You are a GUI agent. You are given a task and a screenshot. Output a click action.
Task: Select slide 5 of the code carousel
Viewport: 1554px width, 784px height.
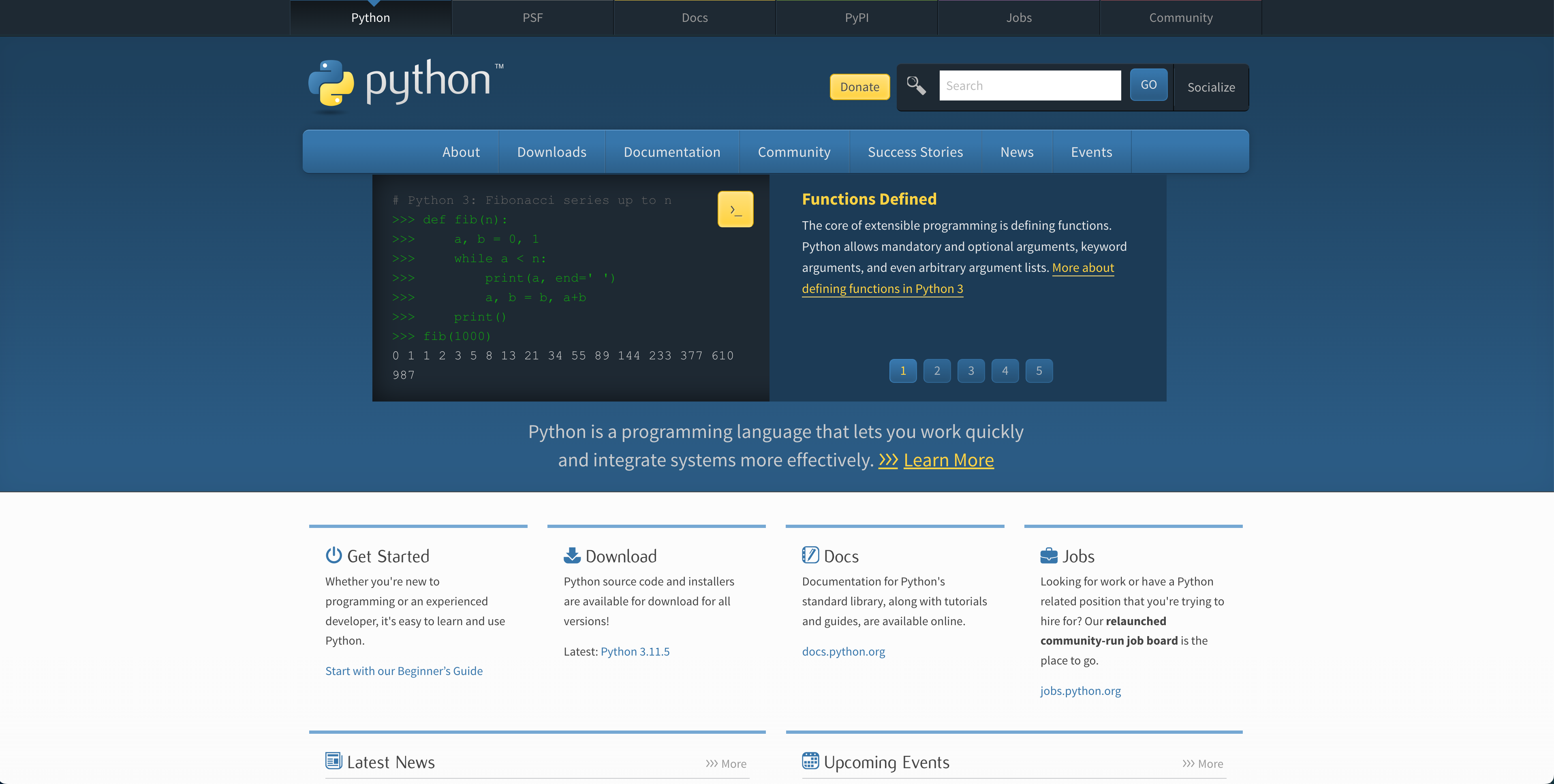[1039, 371]
